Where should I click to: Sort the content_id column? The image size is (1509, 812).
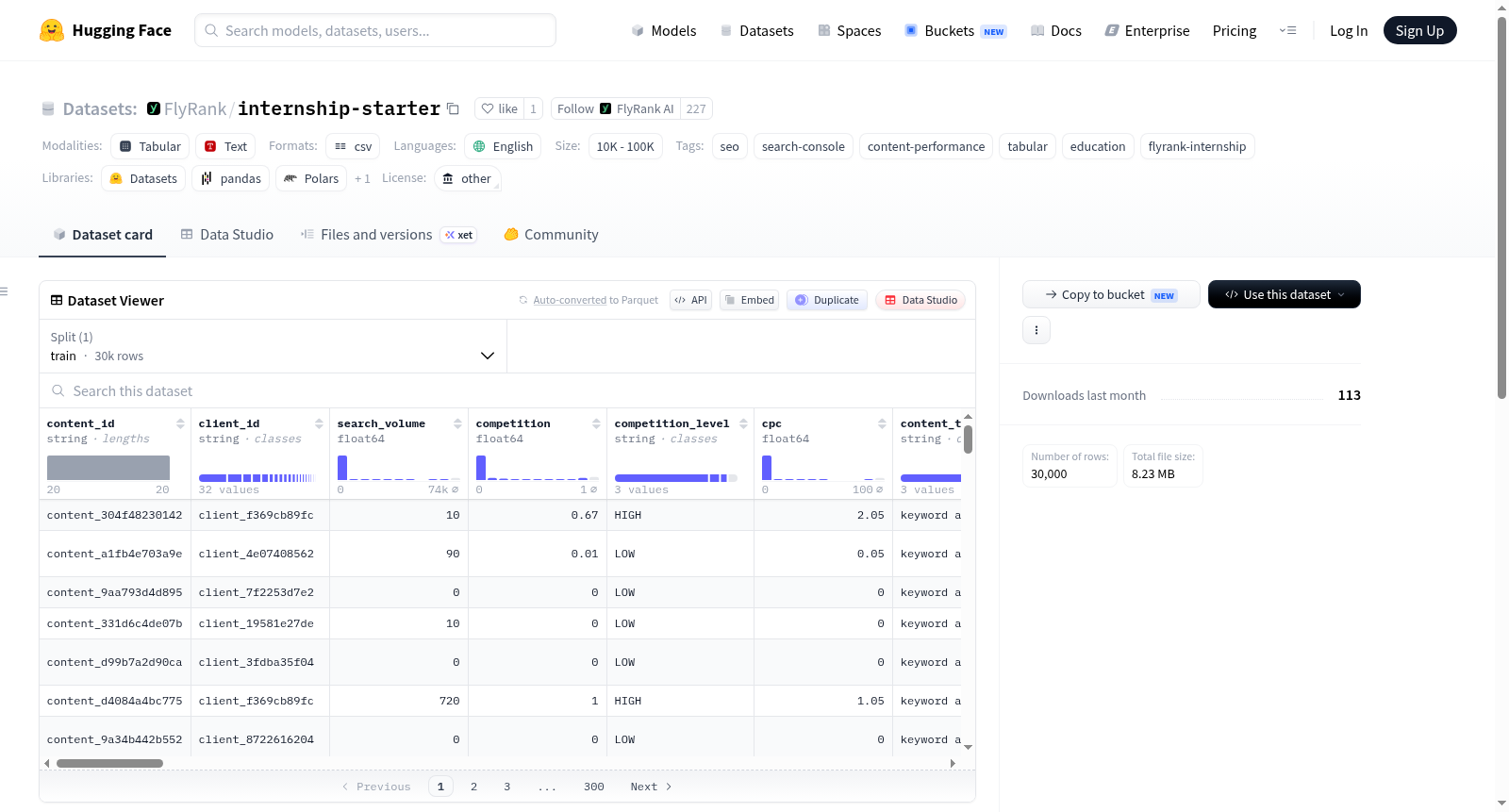(x=180, y=423)
